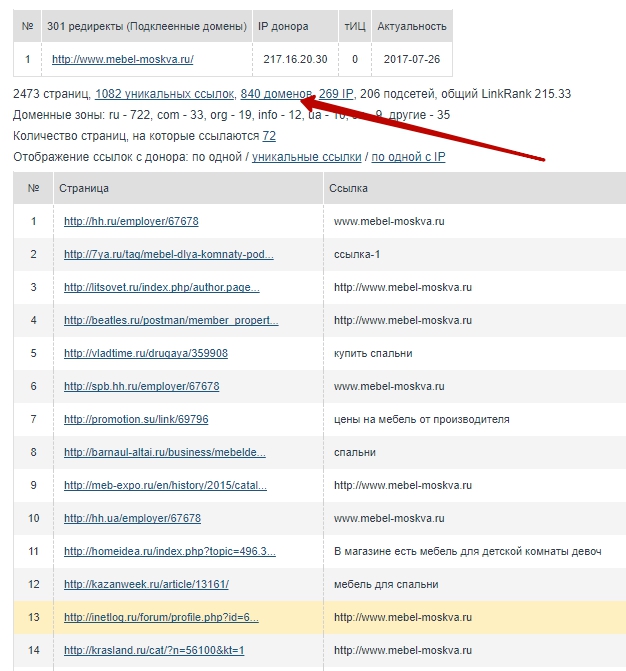Viewport: 626px width, 671px height.
Task: Open the '72' referenced pages count link
Action: click(x=269, y=136)
